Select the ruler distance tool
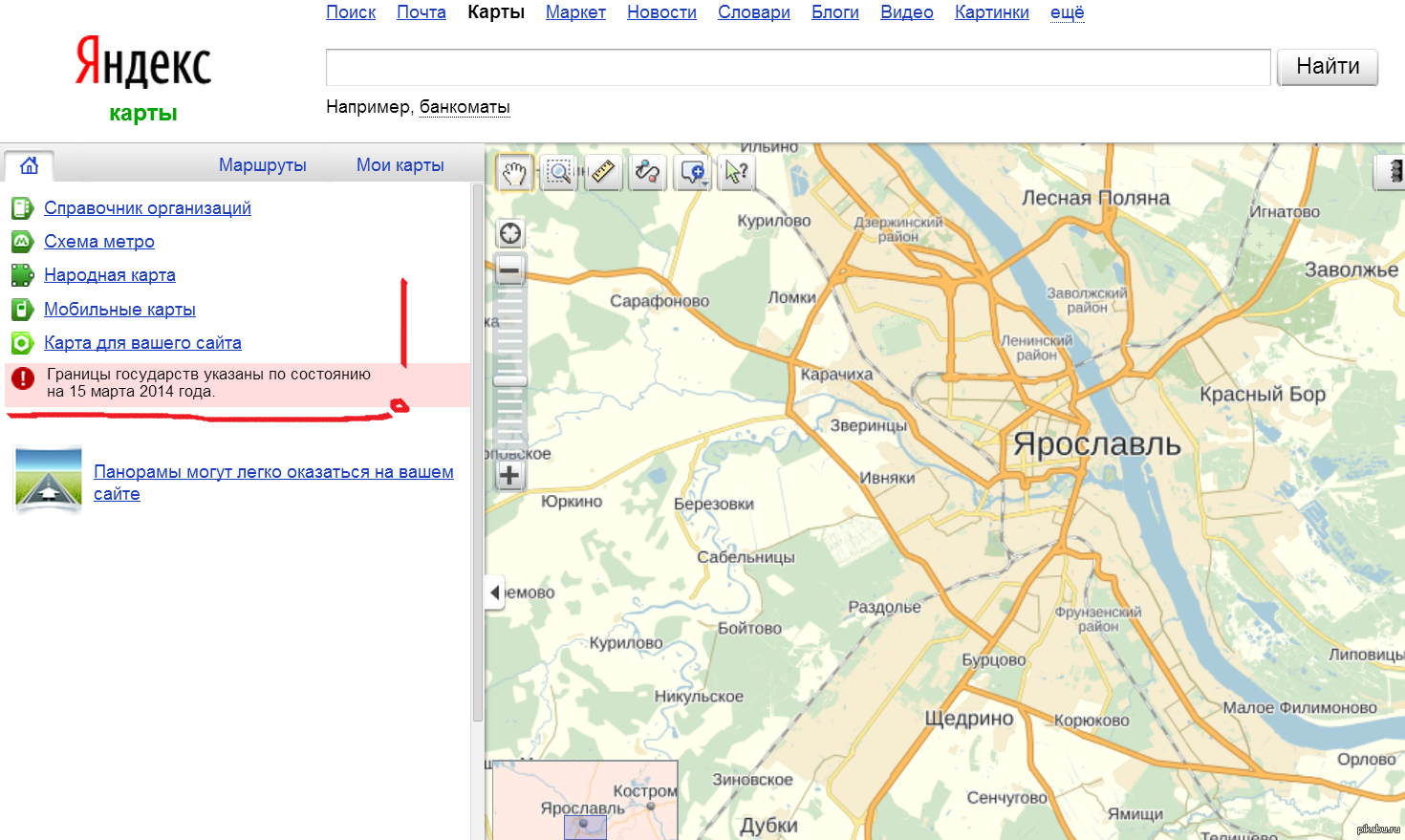 (604, 173)
